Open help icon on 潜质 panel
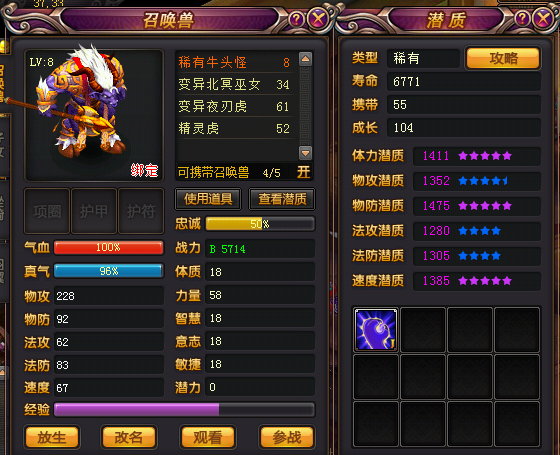 click(522, 19)
